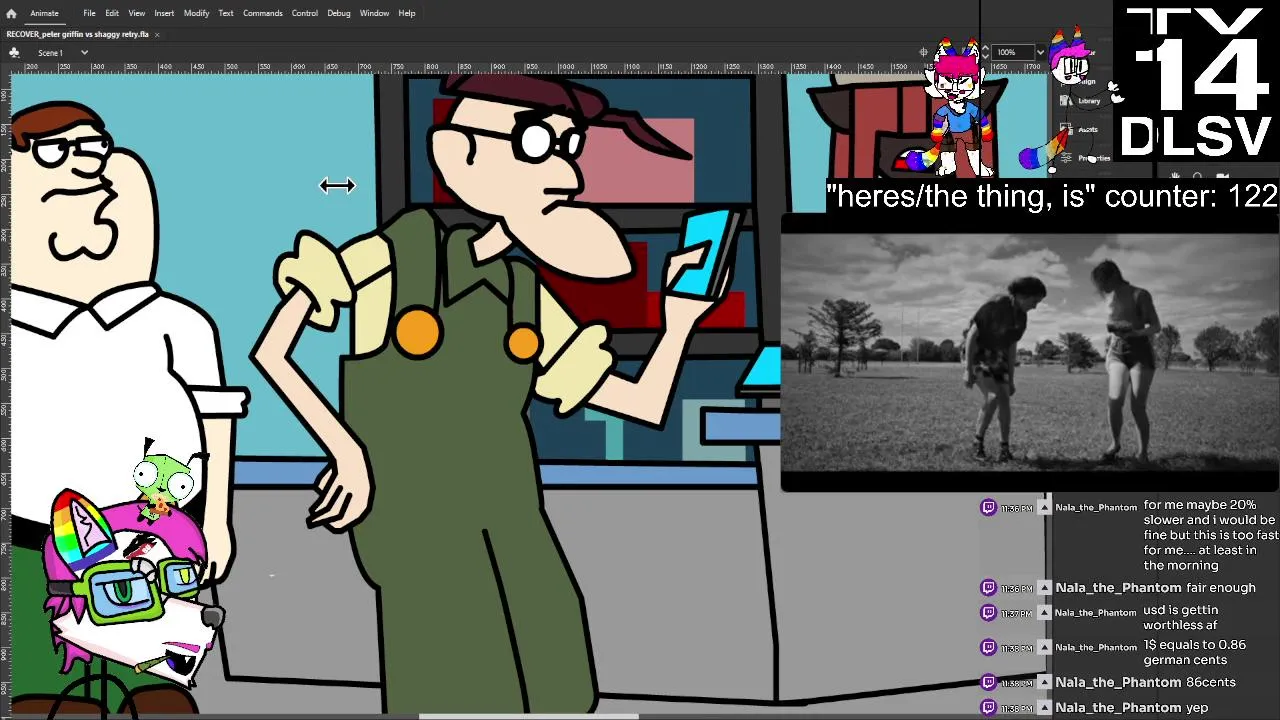This screenshot has height=720, width=1280.
Task: Select the Animate workspace tab
Action: (44, 13)
